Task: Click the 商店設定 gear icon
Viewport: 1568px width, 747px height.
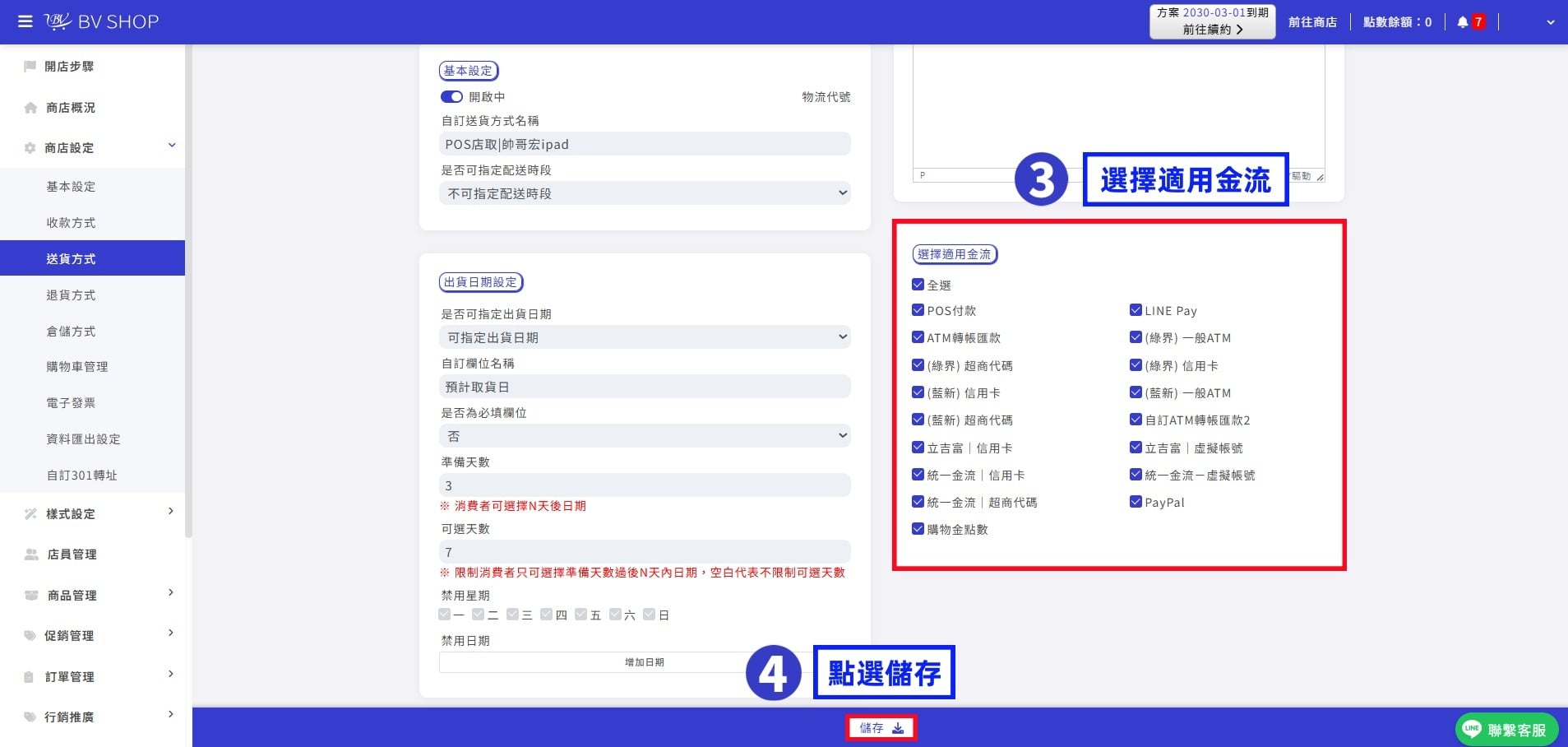Action: click(30, 148)
